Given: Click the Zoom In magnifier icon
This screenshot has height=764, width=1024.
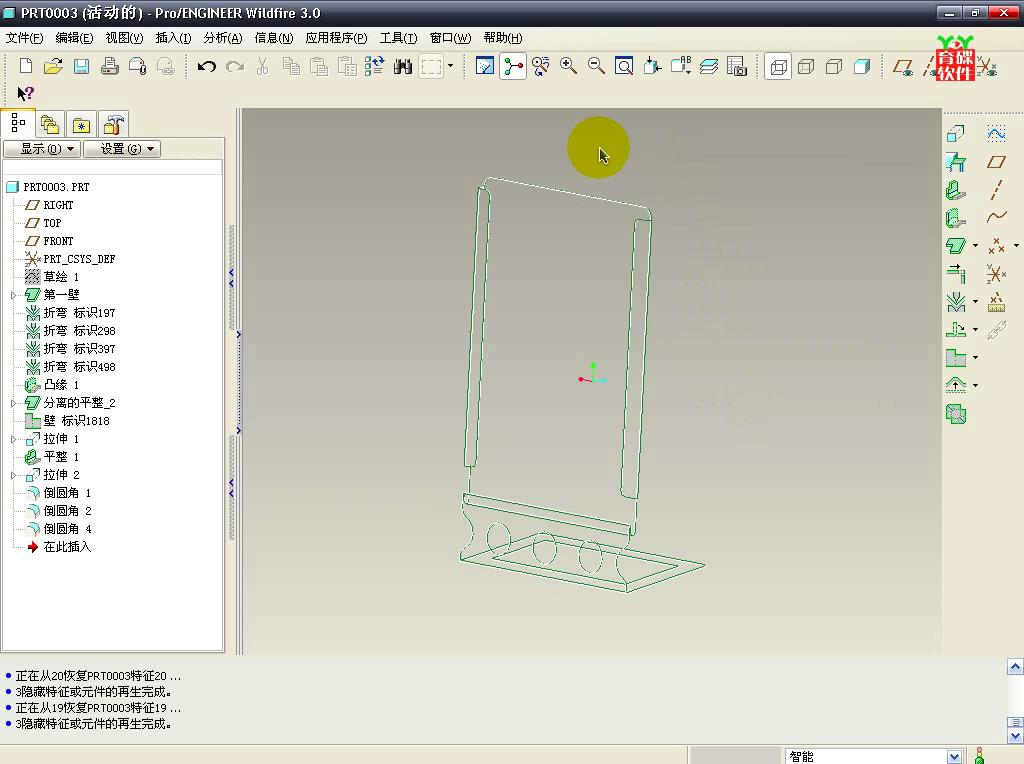Looking at the screenshot, I should (x=568, y=66).
